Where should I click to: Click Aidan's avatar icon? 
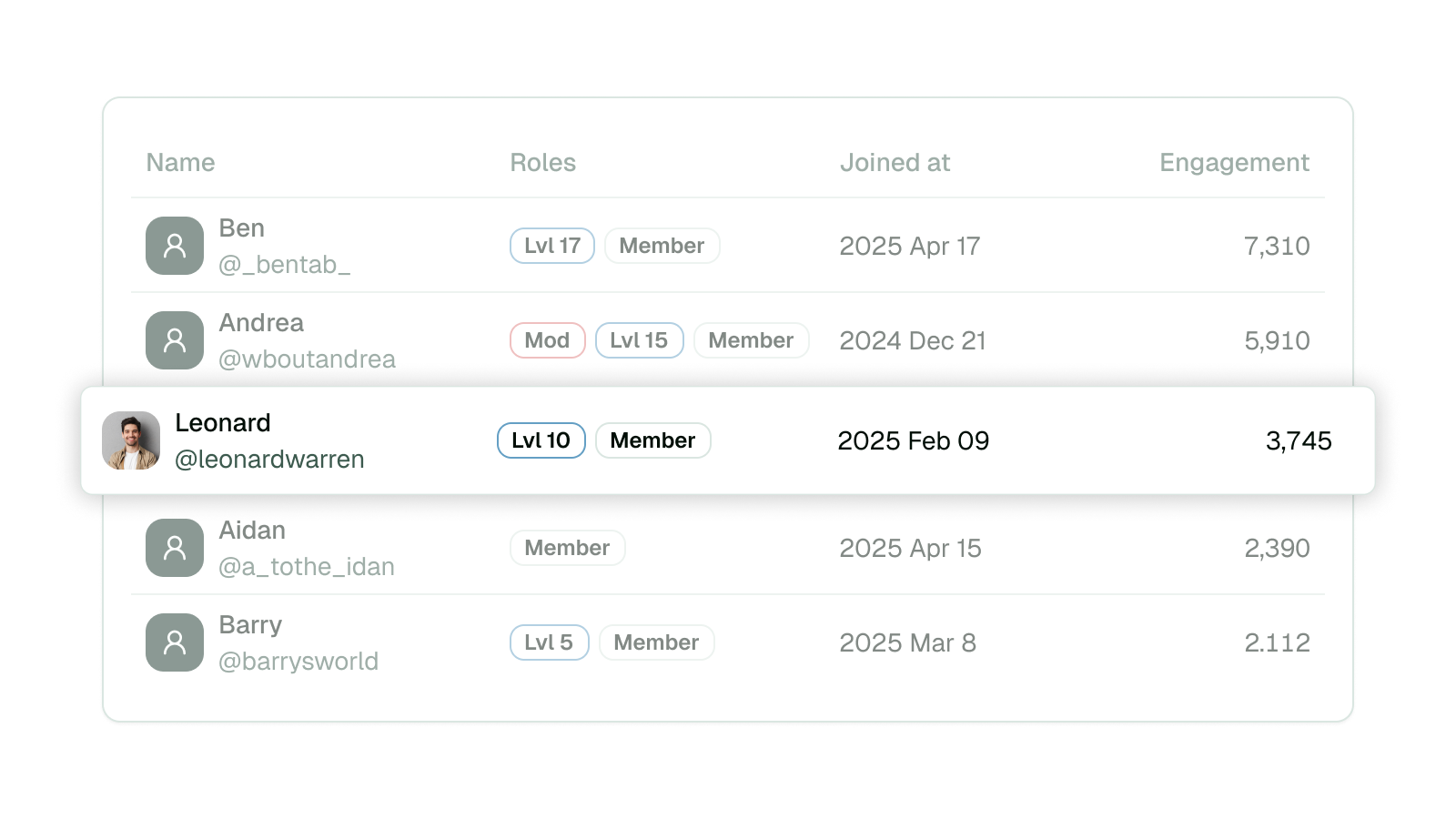(x=174, y=547)
